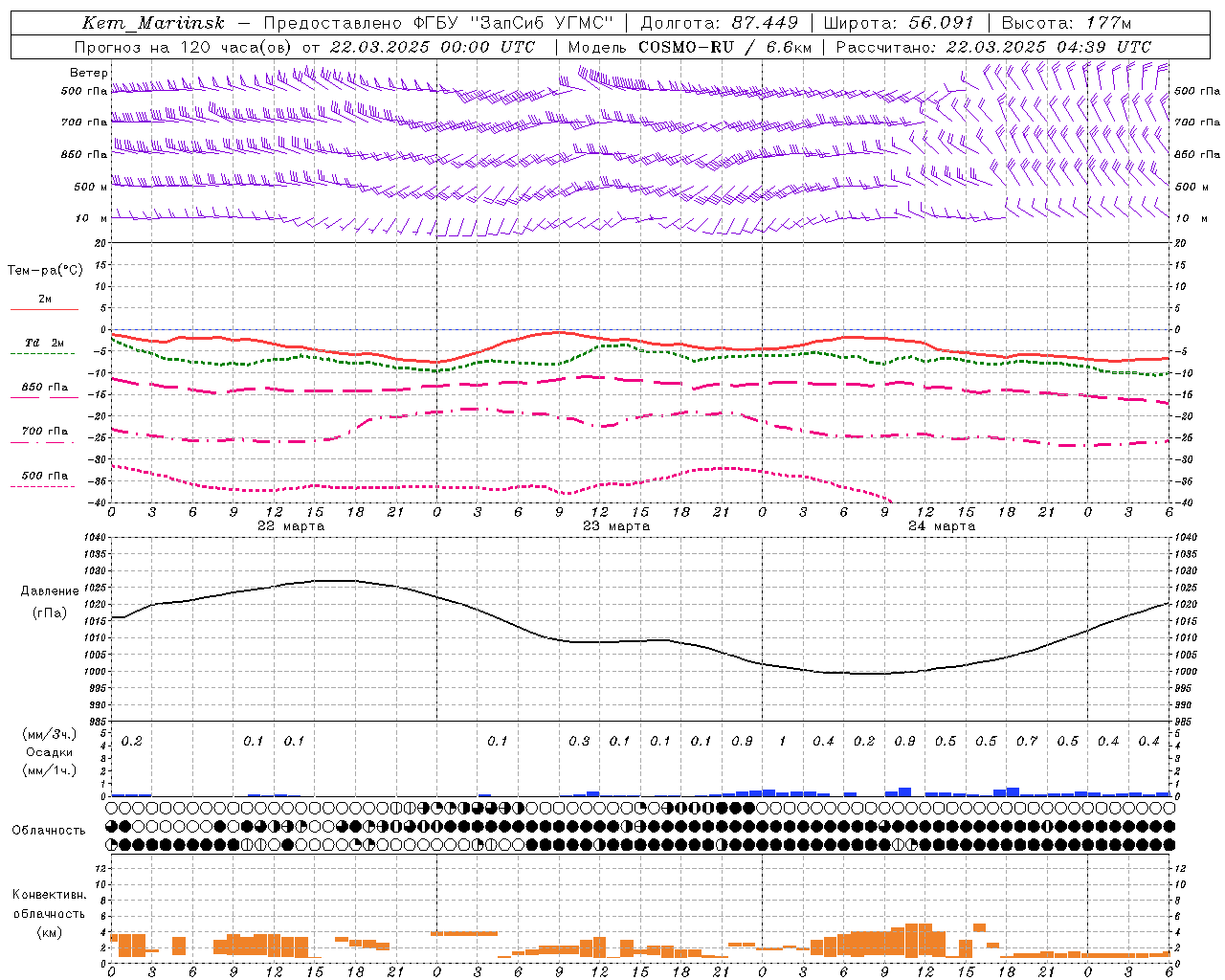Screen dimensions: 1225x980
Task: Click the 3-hour precipitation value 1
Action: [783, 742]
